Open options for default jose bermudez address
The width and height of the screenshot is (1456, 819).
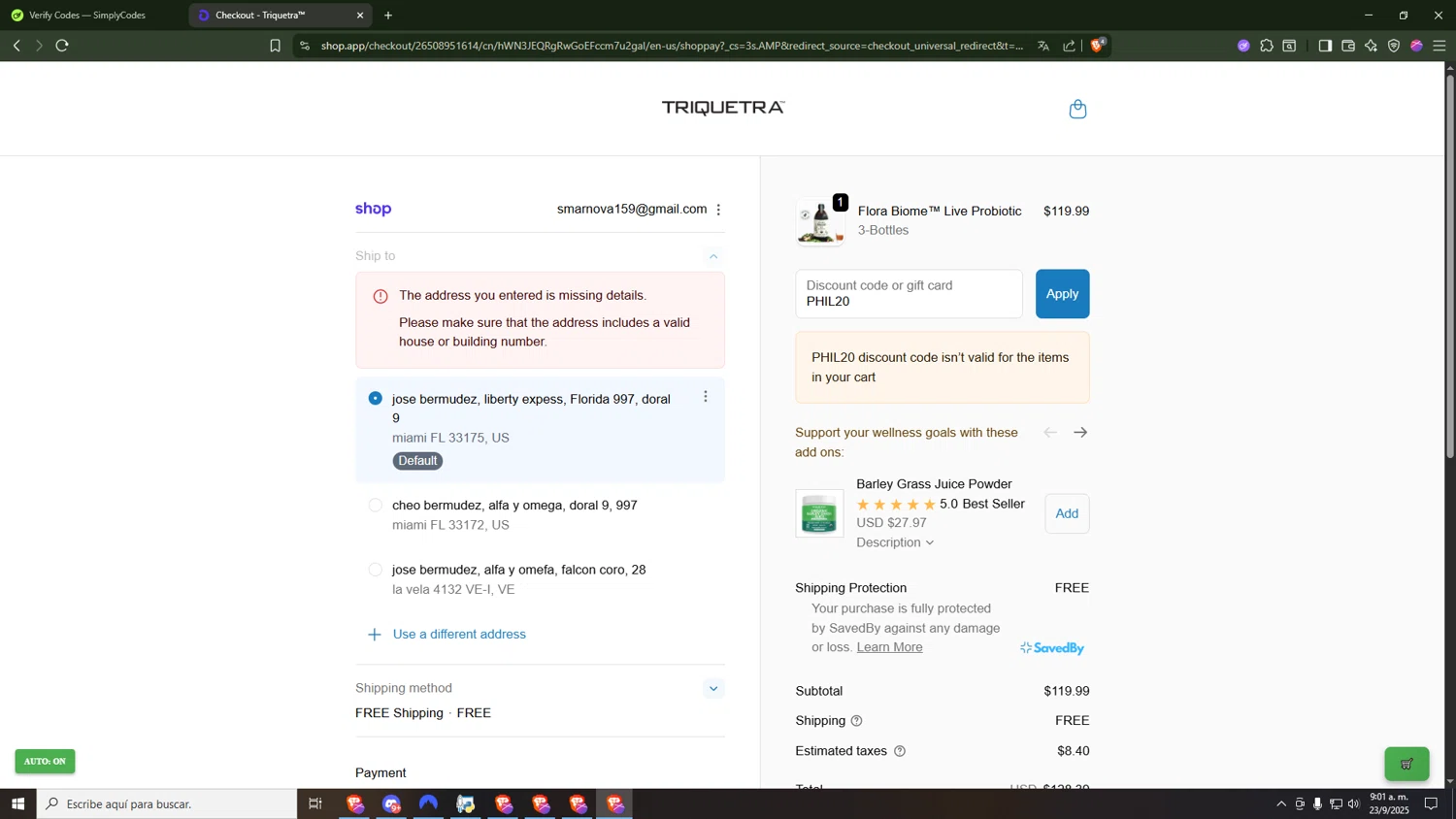(x=706, y=397)
